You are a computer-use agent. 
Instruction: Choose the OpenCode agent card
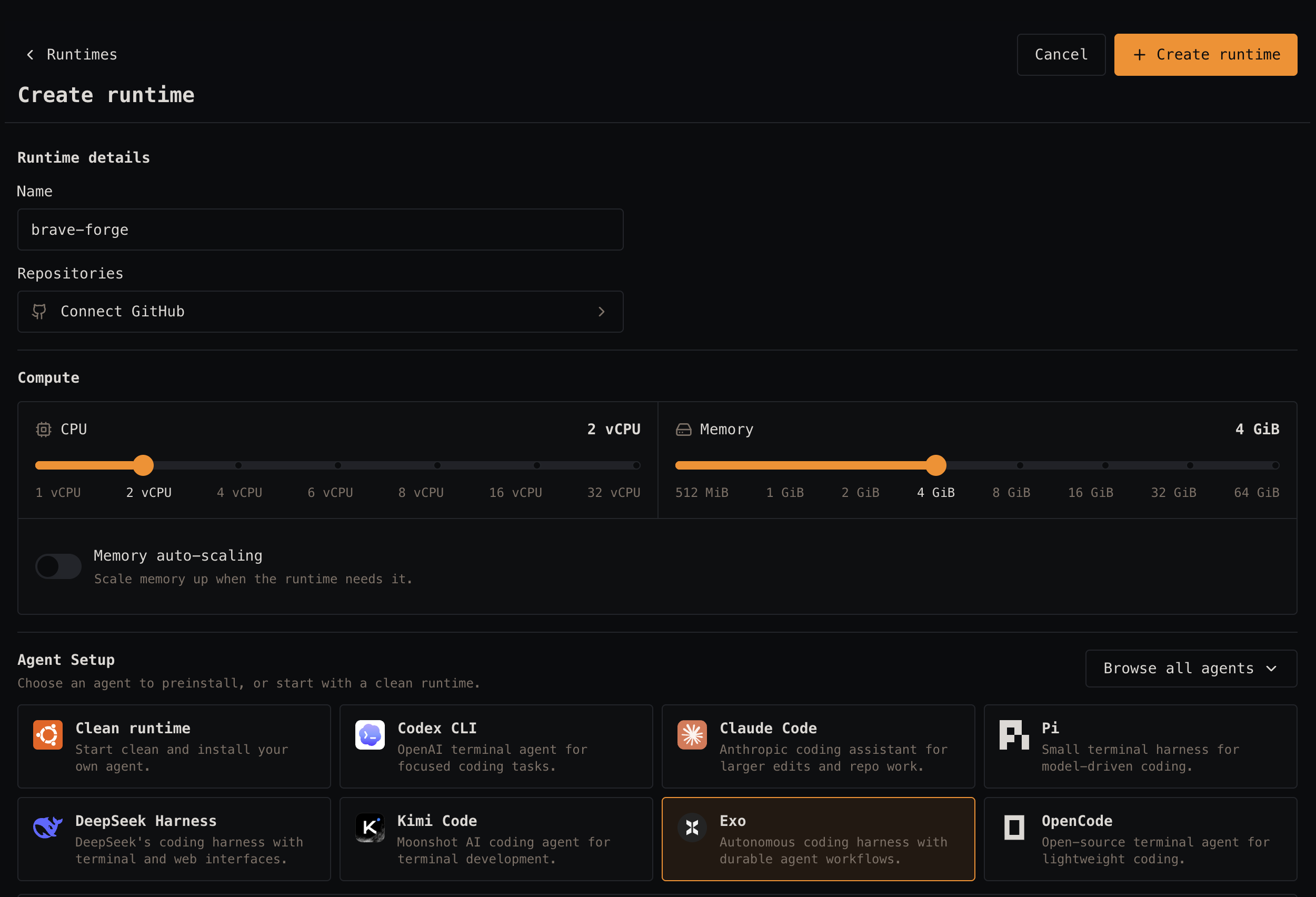(1140, 839)
